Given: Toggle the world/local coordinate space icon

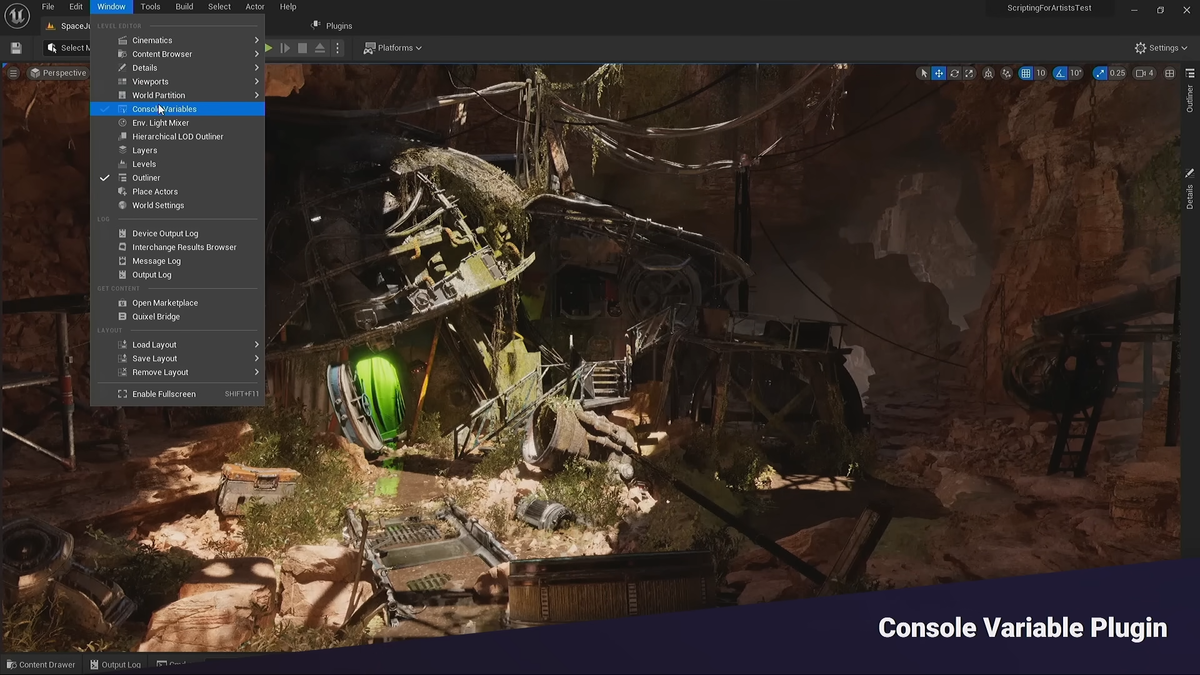Looking at the screenshot, I should [988, 73].
